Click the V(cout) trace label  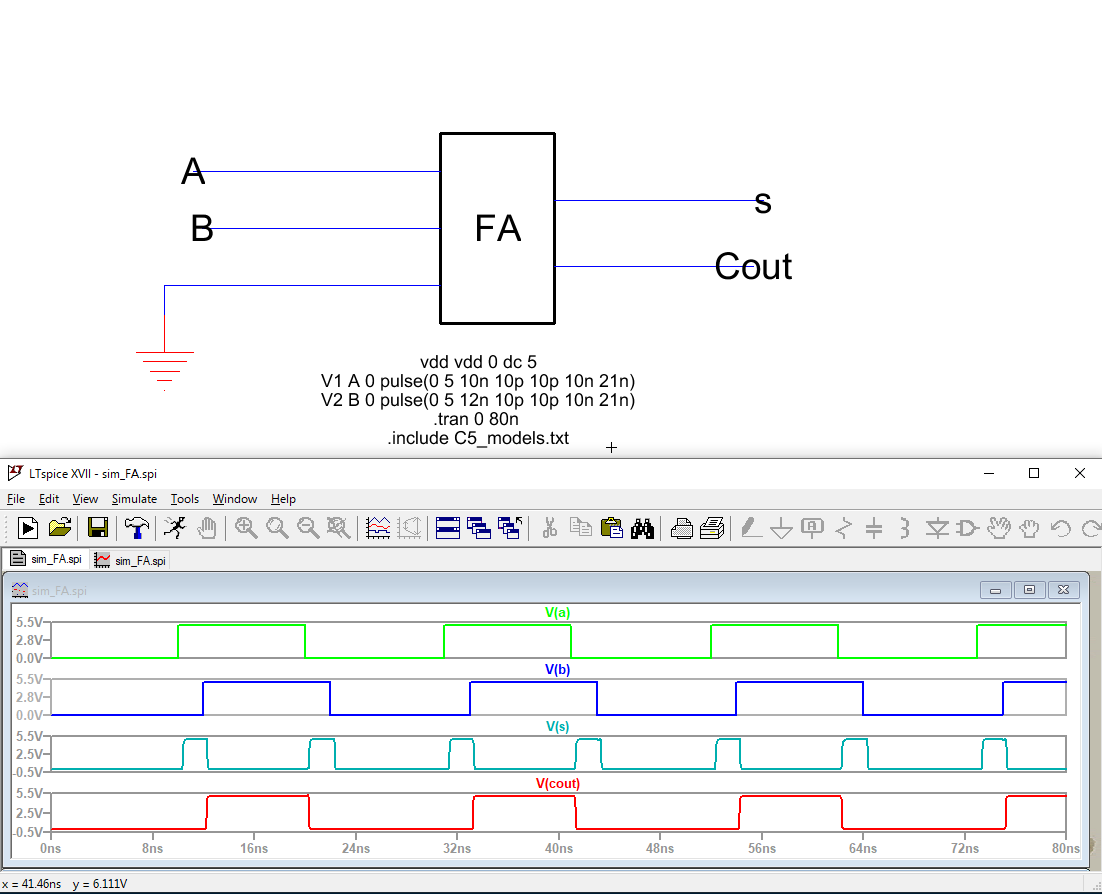(557, 783)
